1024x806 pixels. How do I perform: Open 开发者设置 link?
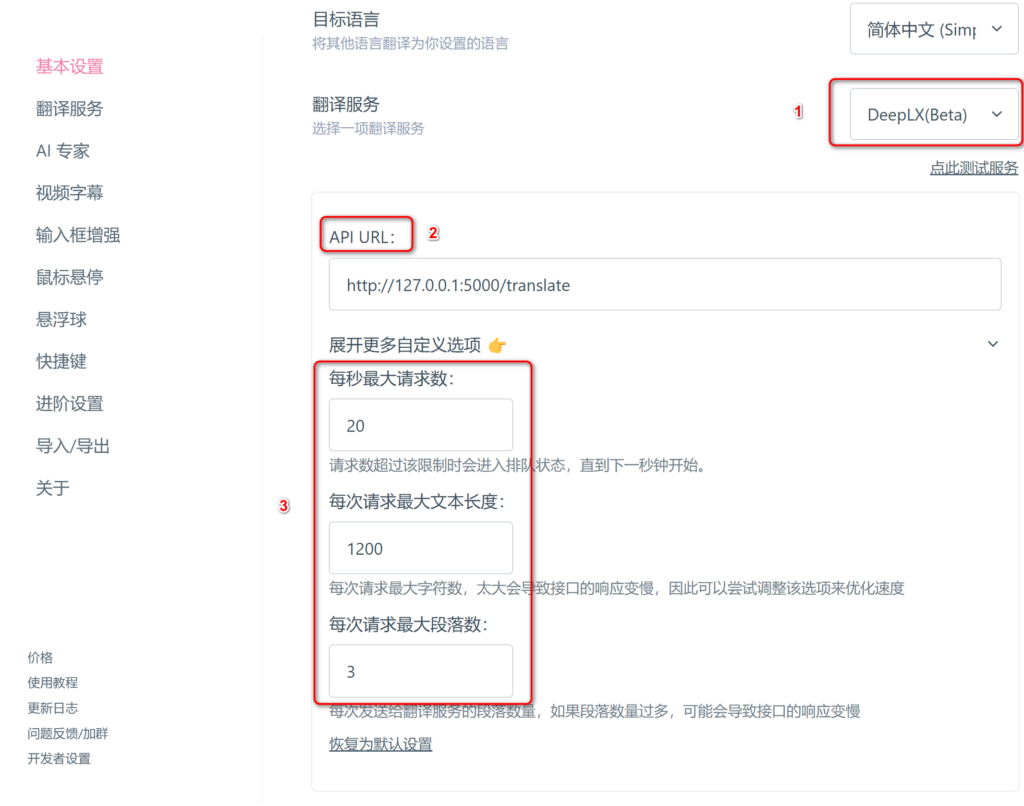pyautogui.click(x=59, y=758)
